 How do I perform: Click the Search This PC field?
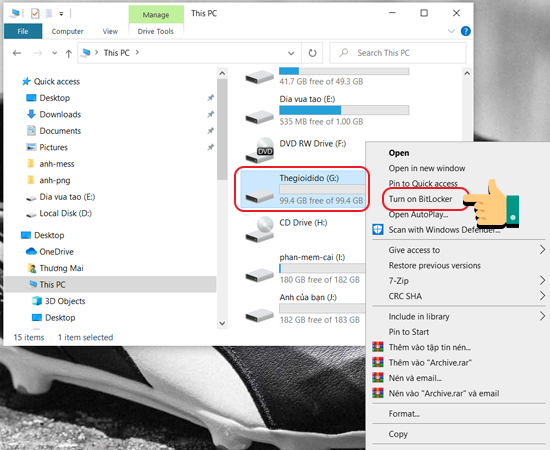point(398,53)
